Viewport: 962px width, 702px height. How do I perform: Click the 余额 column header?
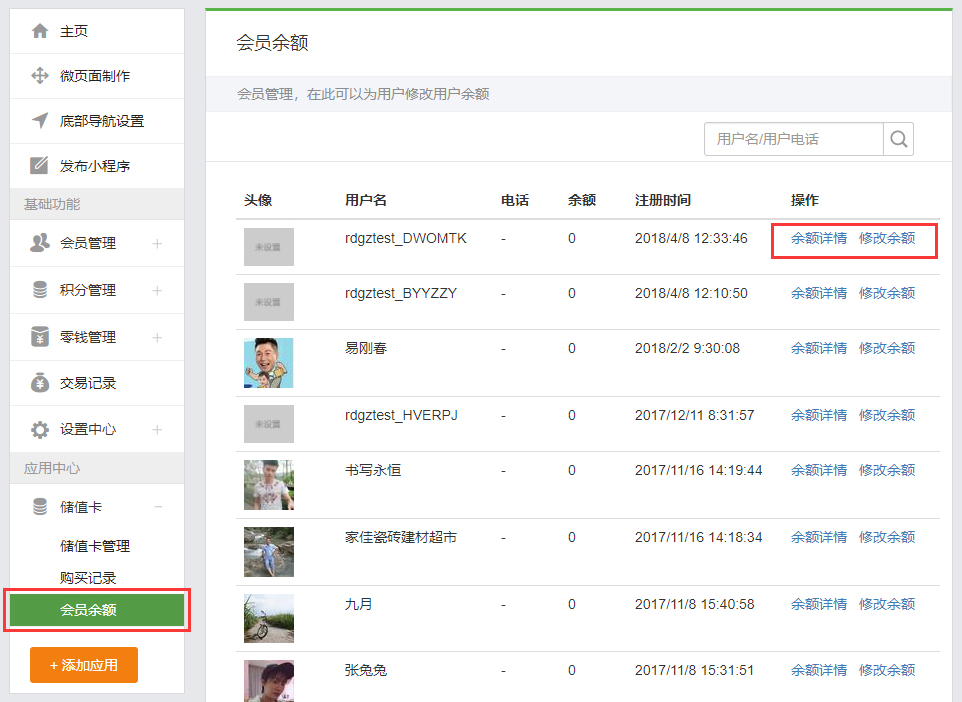pyautogui.click(x=582, y=200)
